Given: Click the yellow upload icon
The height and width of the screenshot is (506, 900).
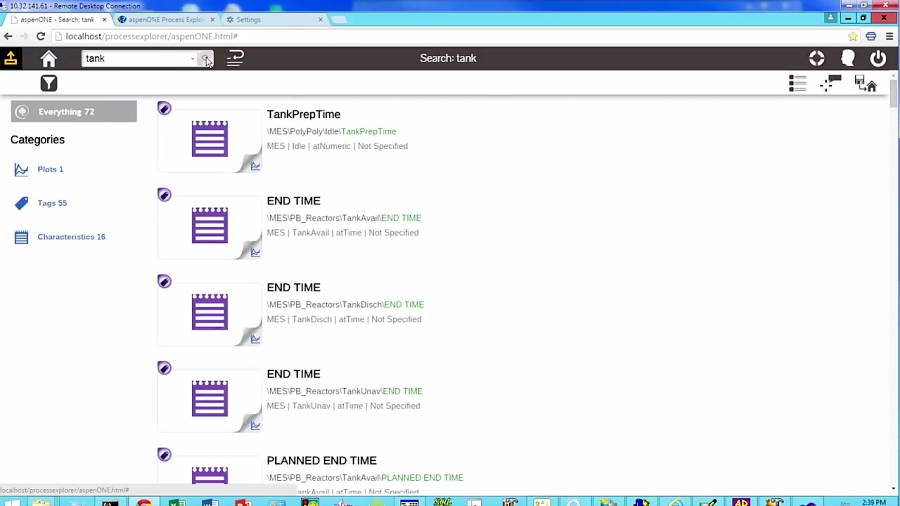Looking at the screenshot, I should click(x=11, y=59).
